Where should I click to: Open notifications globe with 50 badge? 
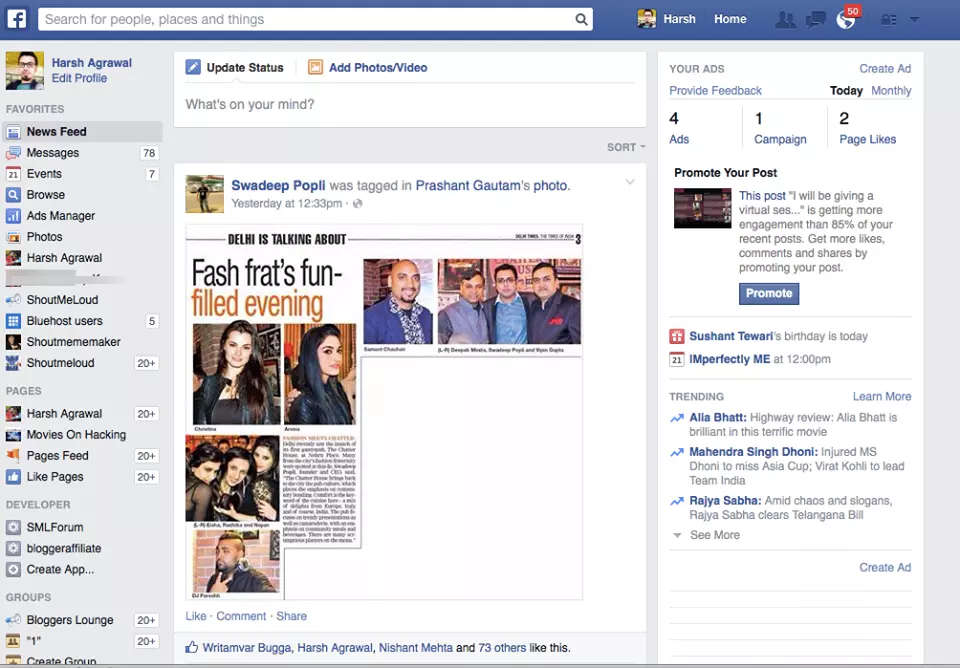[x=846, y=20]
